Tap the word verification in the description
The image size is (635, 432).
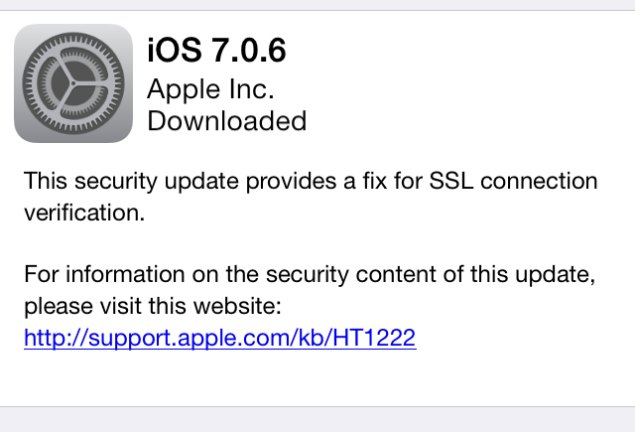pyautogui.click(x=84, y=213)
